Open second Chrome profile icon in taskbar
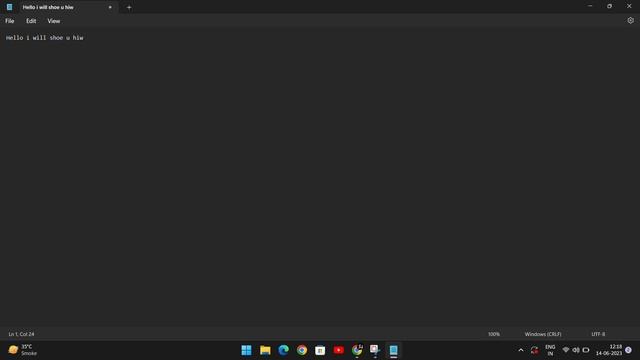 [357, 350]
